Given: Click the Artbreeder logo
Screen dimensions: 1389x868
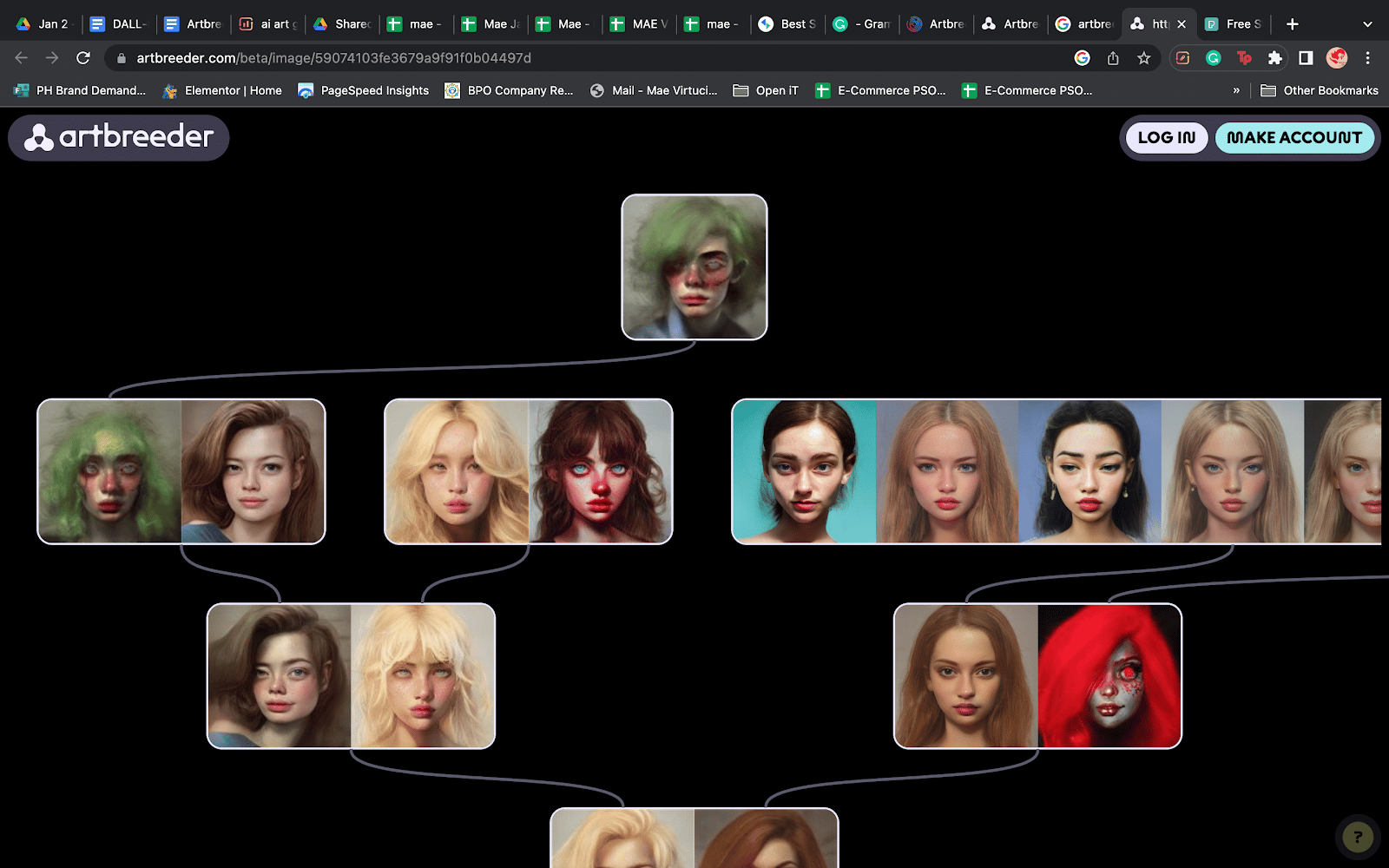Looking at the screenshot, I should click(119, 137).
